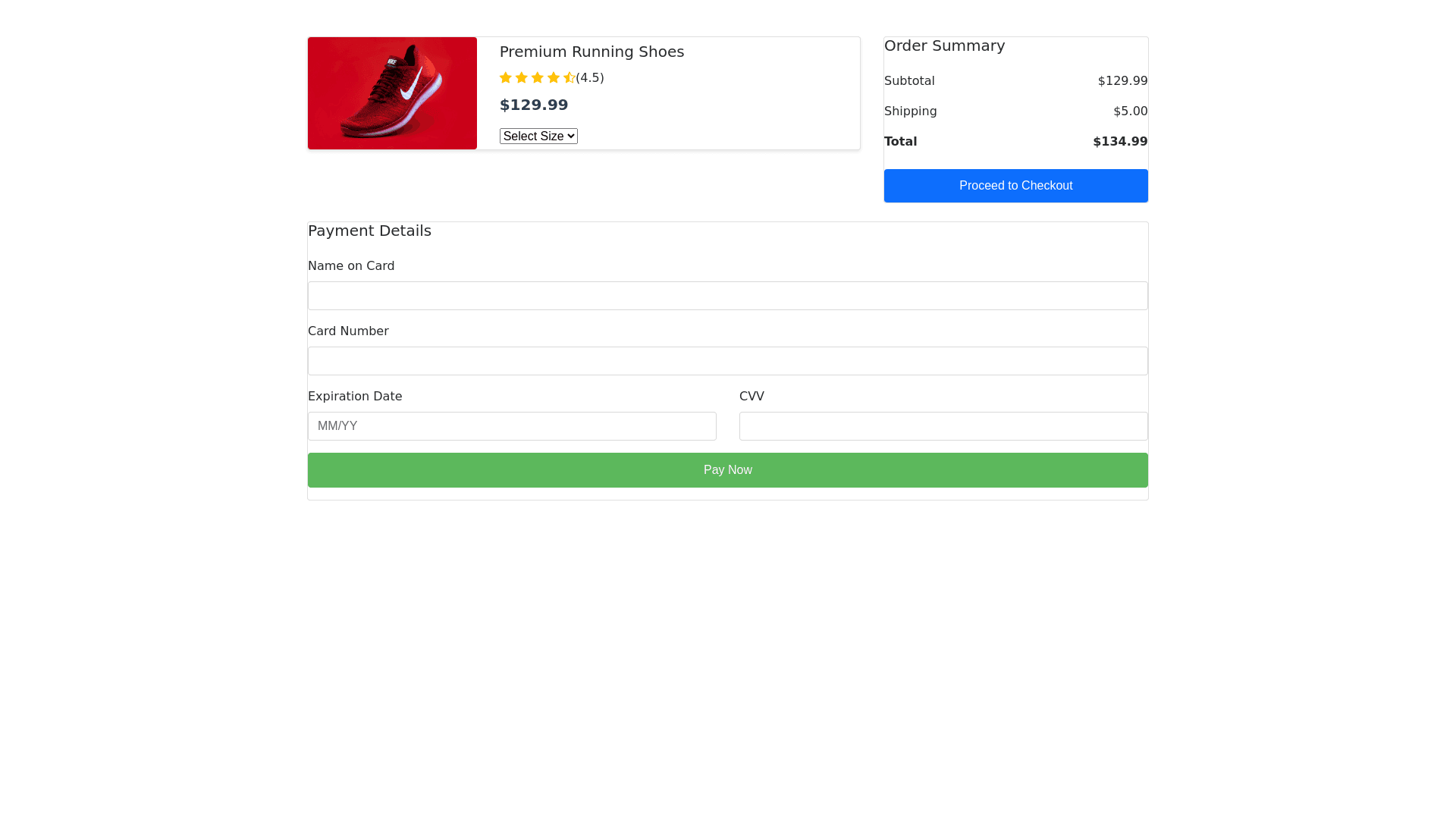Image resolution: width=1456 pixels, height=819 pixels.
Task: Click the first rating star
Action: coord(506,77)
